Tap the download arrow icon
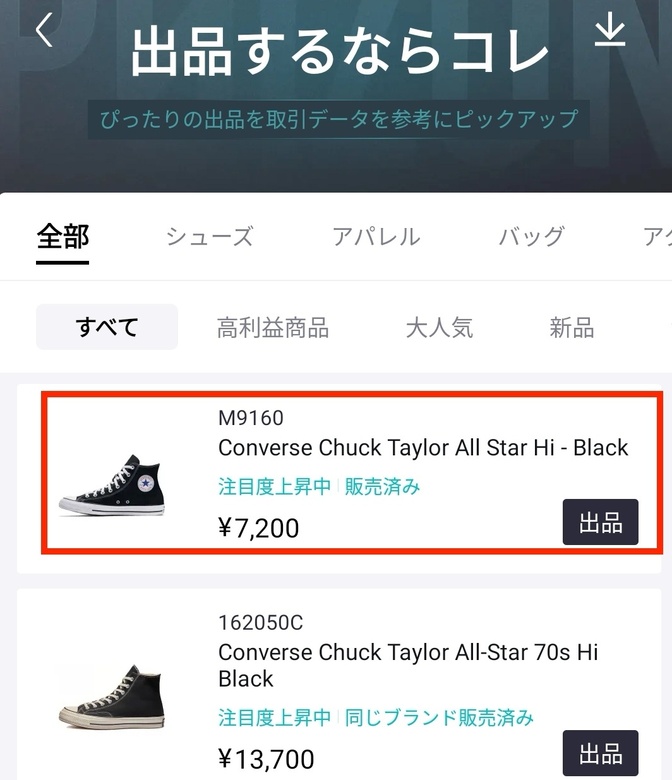The width and height of the screenshot is (672, 780). [x=610, y=28]
